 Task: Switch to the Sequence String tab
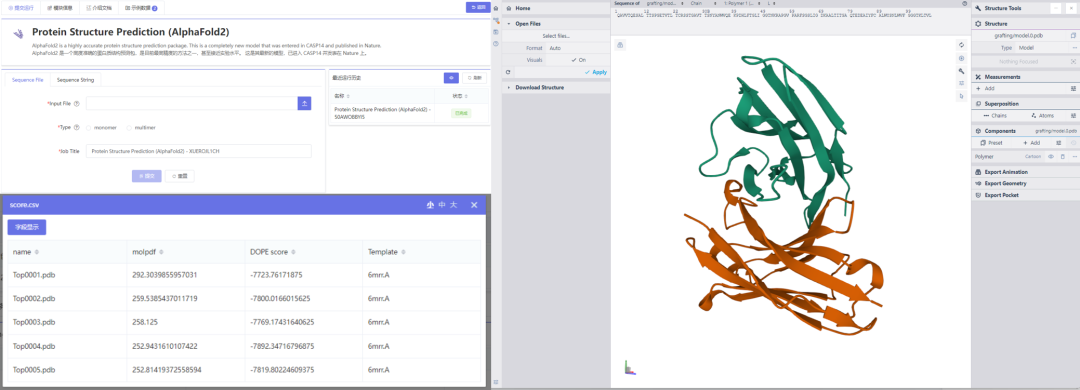[x=76, y=80]
